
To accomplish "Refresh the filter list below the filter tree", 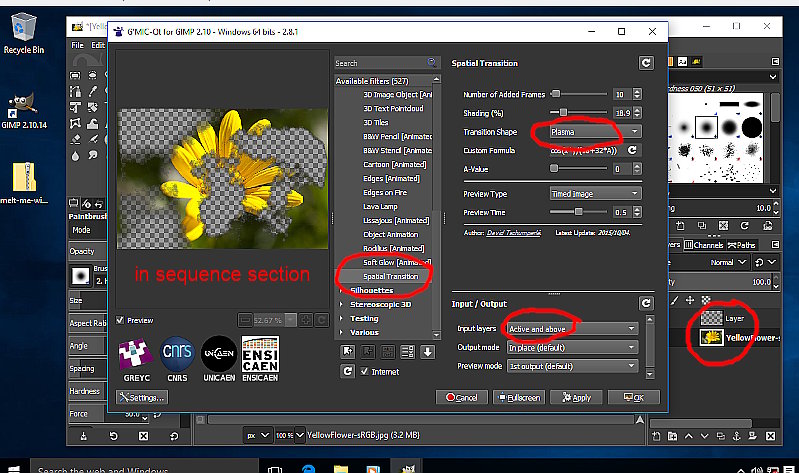I will point(348,371).
